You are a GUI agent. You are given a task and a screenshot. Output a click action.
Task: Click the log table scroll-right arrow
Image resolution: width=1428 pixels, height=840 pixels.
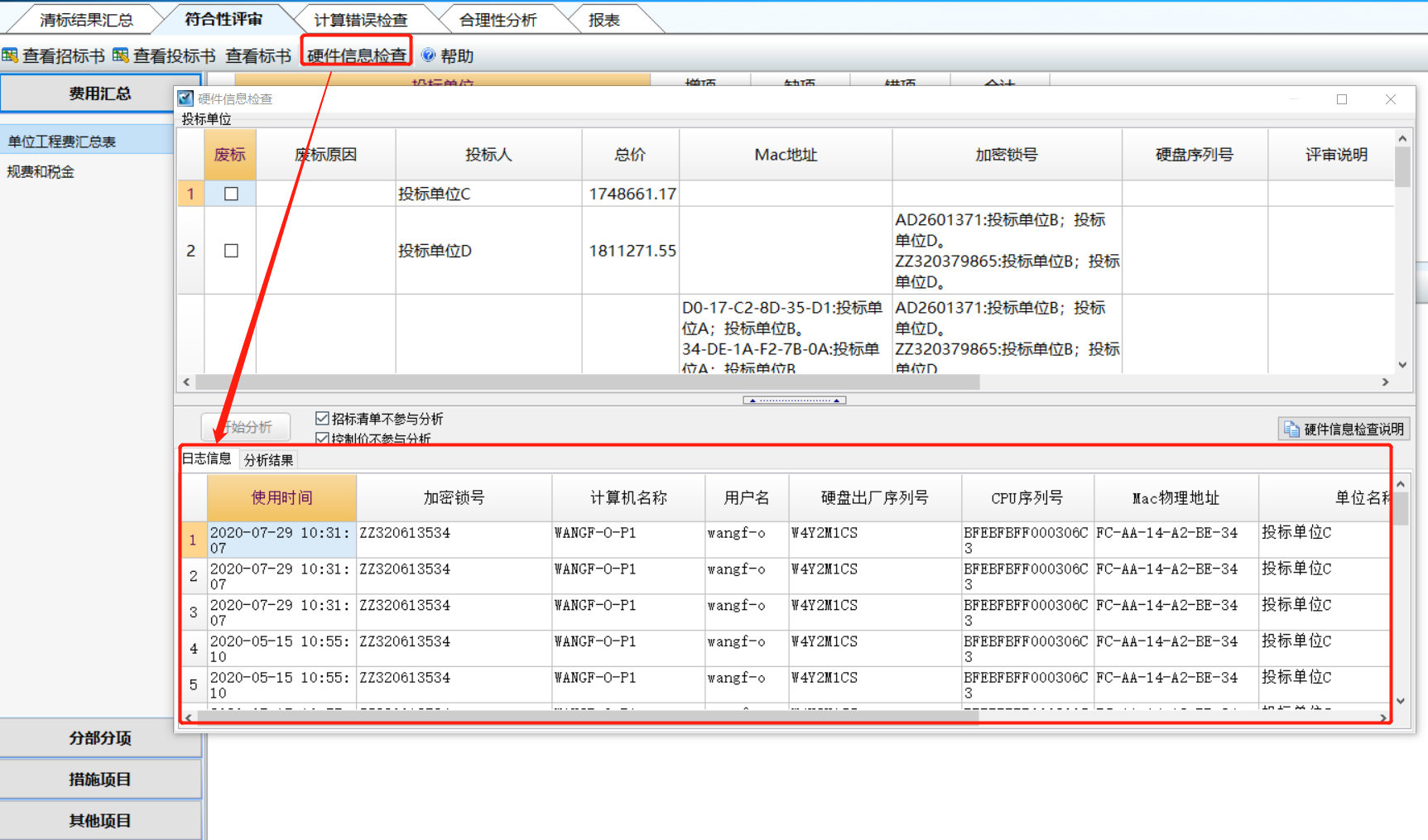point(1382,717)
